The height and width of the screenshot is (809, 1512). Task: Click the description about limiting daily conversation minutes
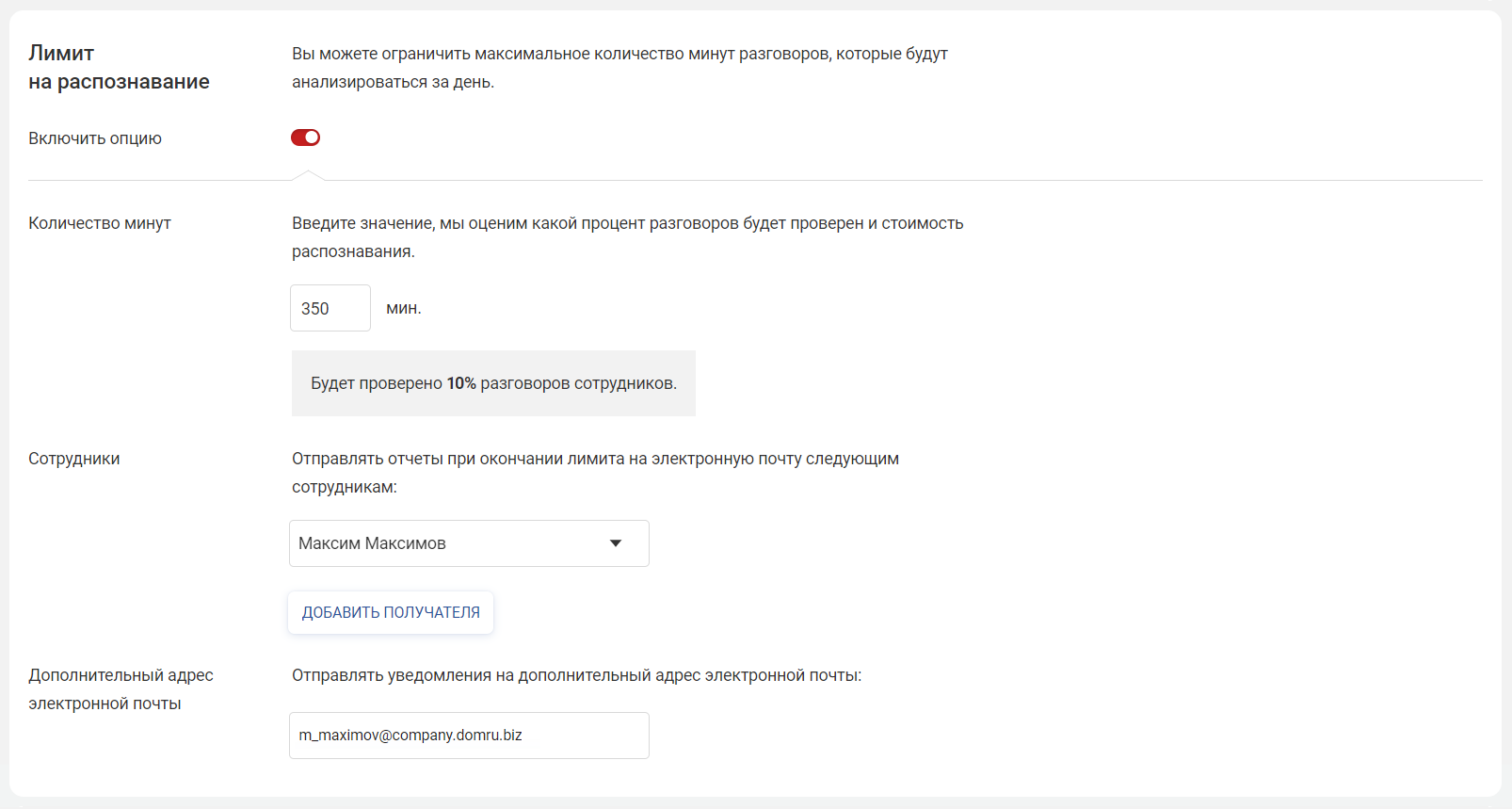(x=619, y=68)
